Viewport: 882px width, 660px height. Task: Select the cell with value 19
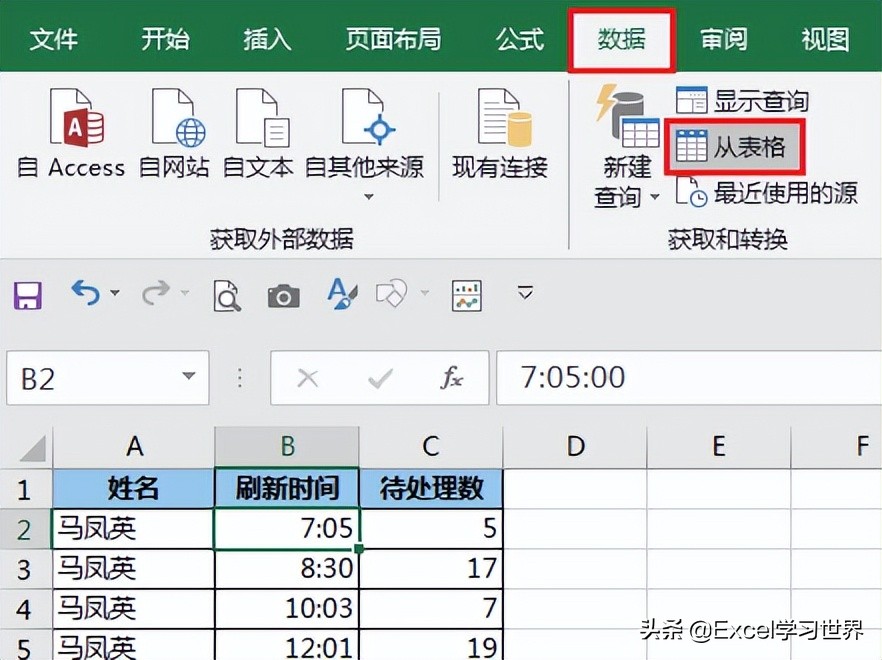pyautogui.click(x=431, y=645)
